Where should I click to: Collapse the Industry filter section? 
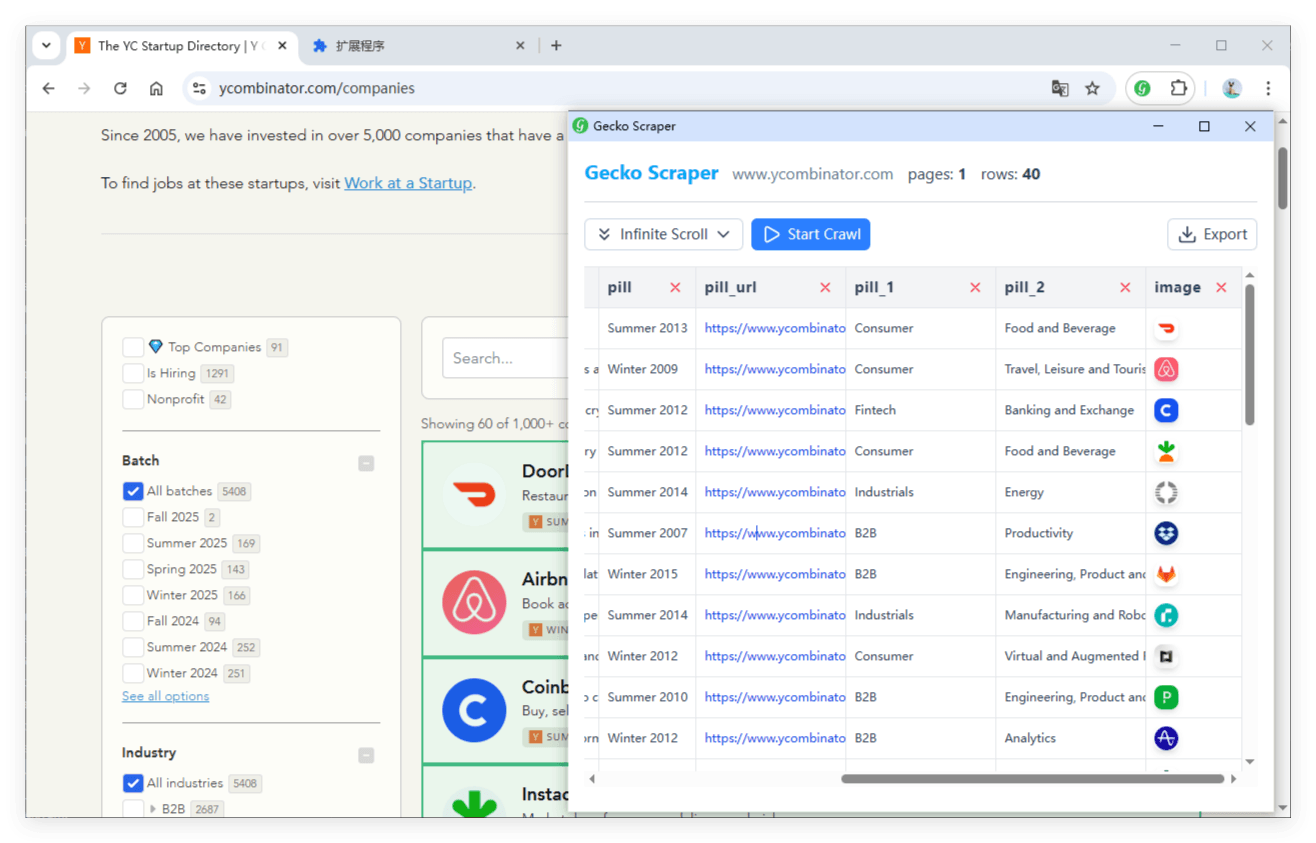pos(366,755)
